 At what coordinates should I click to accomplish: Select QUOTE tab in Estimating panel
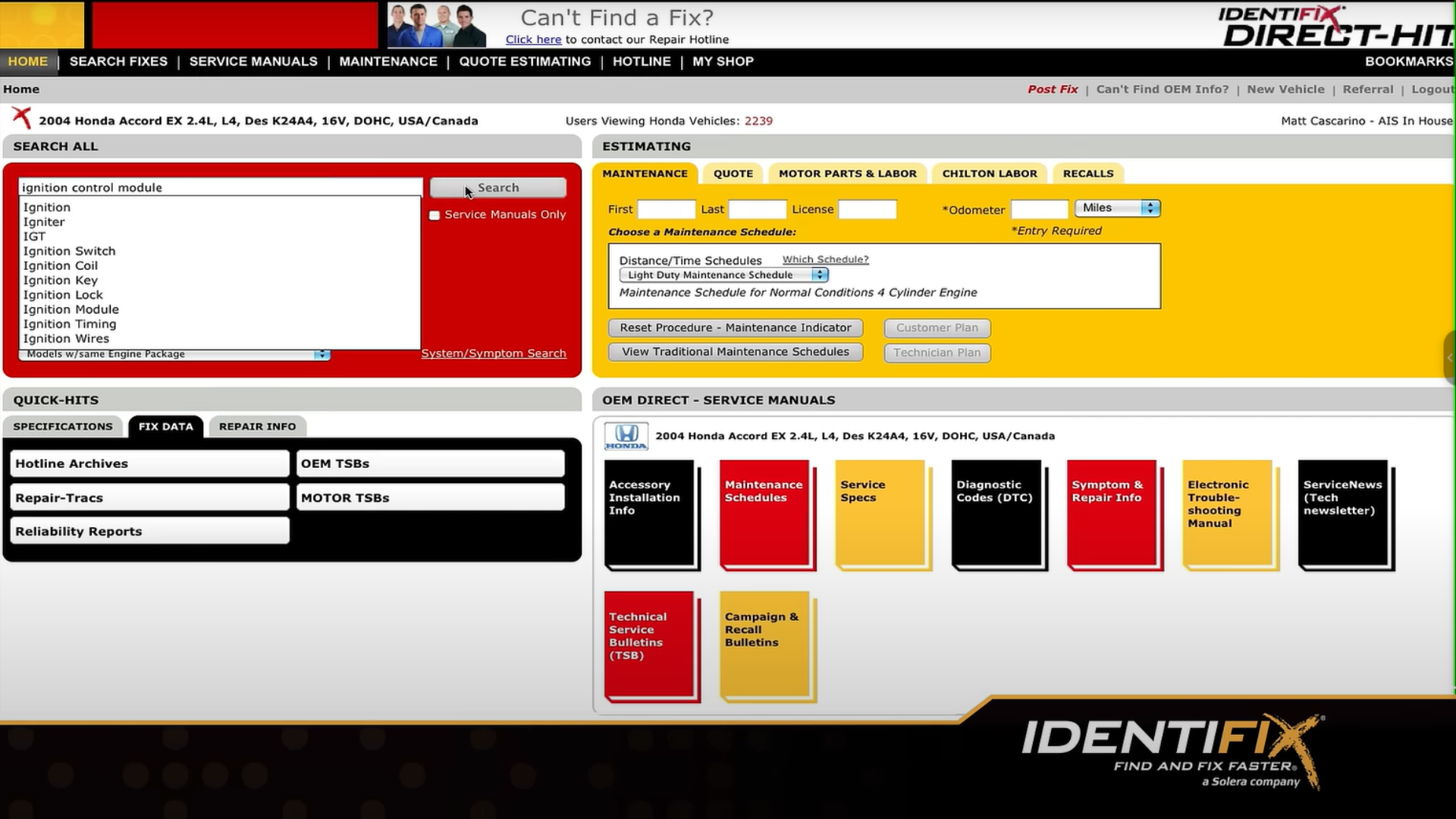733,173
